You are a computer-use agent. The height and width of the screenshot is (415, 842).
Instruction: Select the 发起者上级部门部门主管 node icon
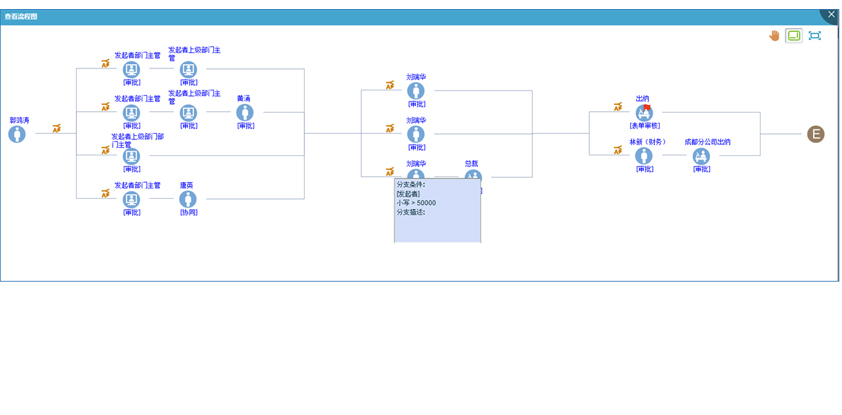[x=131, y=156]
